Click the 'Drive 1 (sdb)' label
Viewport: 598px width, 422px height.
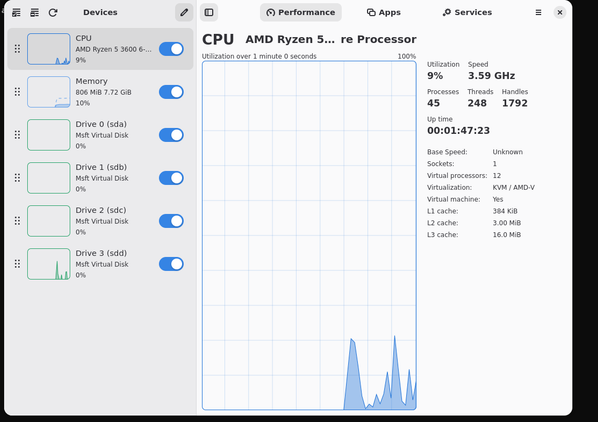pyautogui.click(x=101, y=167)
